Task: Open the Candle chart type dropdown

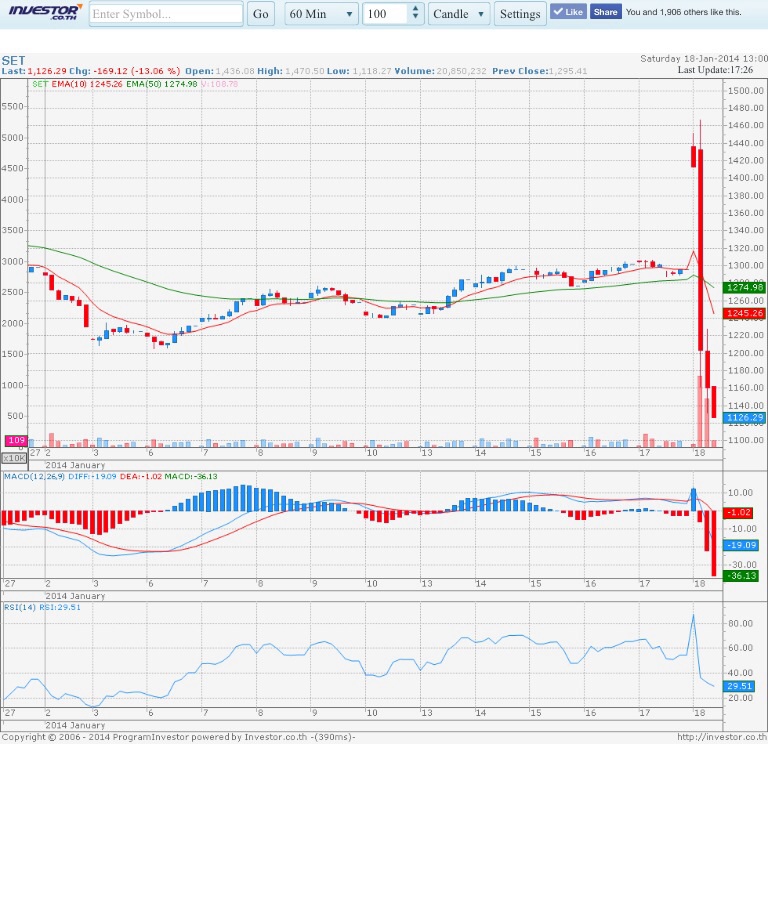Action: pyautogui.click(x=458, y=14)
